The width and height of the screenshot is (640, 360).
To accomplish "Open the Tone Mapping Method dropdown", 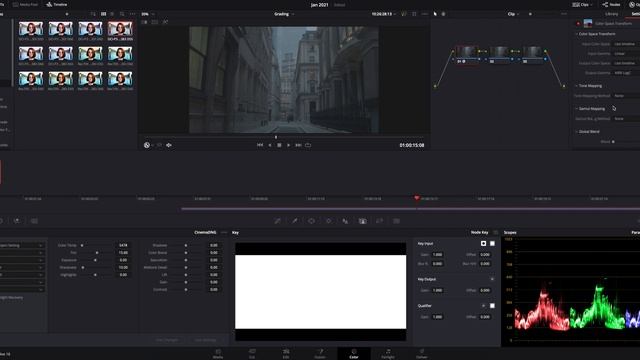I will [x=626, y=96].
